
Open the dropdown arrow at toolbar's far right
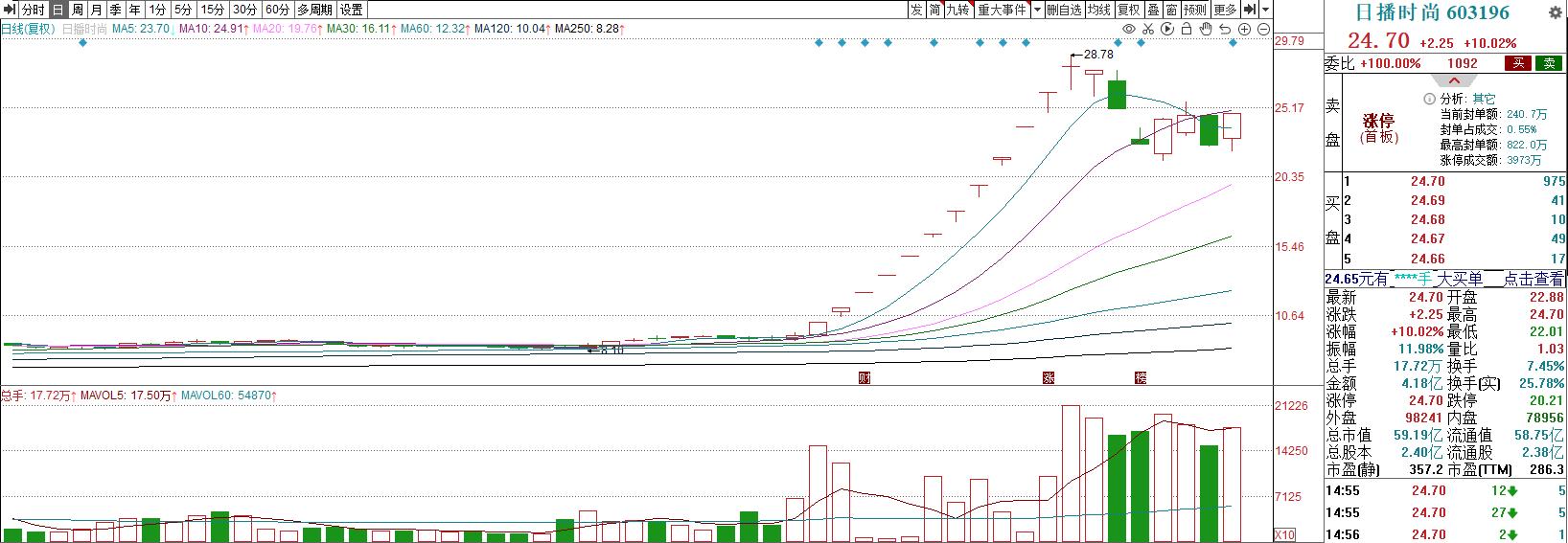point(1266,10)
